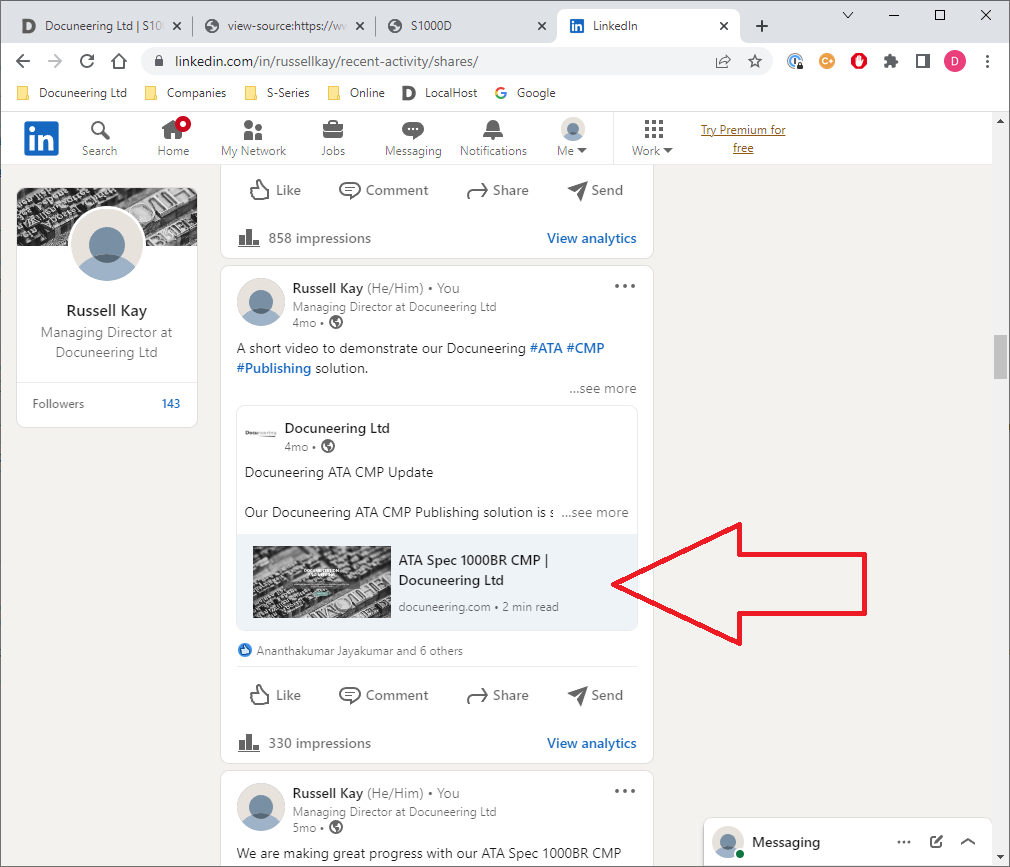Like the 330 impressions post

pyautogui.click(x=275, y=695)
